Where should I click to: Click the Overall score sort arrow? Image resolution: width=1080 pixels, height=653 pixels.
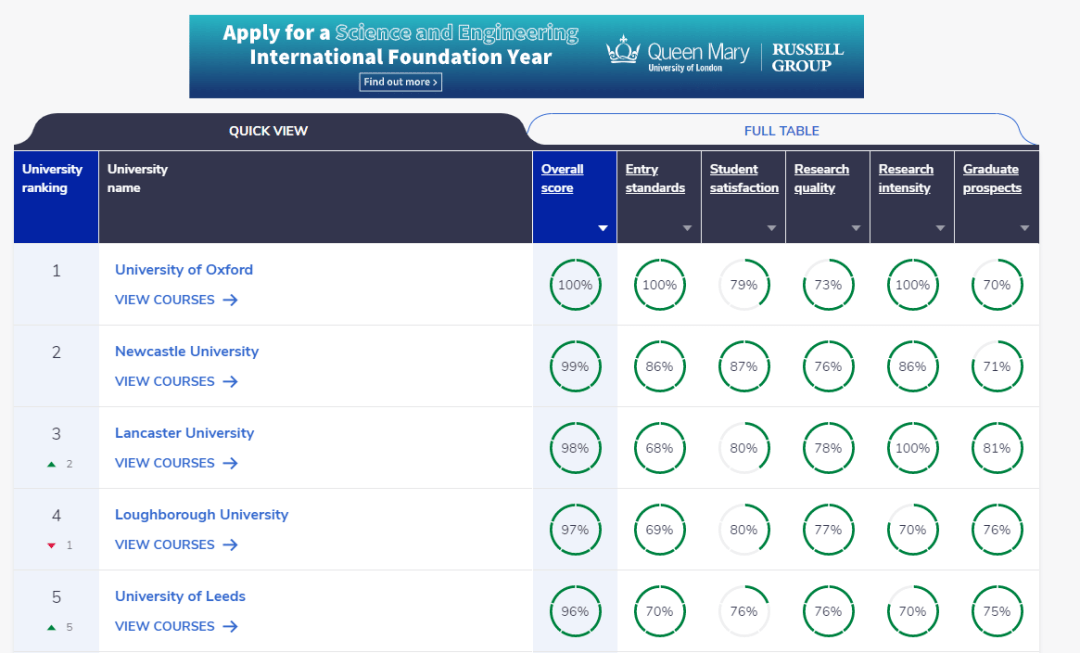[x=603, y=228]
